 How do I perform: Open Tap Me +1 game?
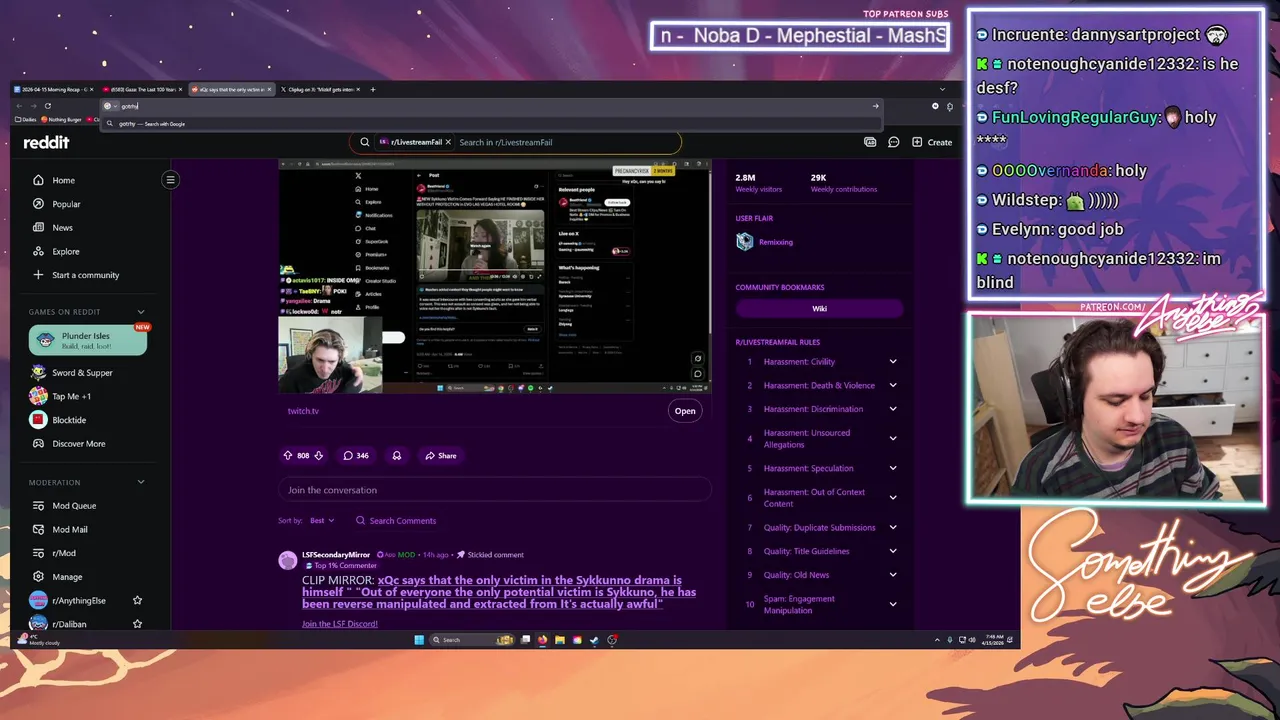[x=71, y=396]
